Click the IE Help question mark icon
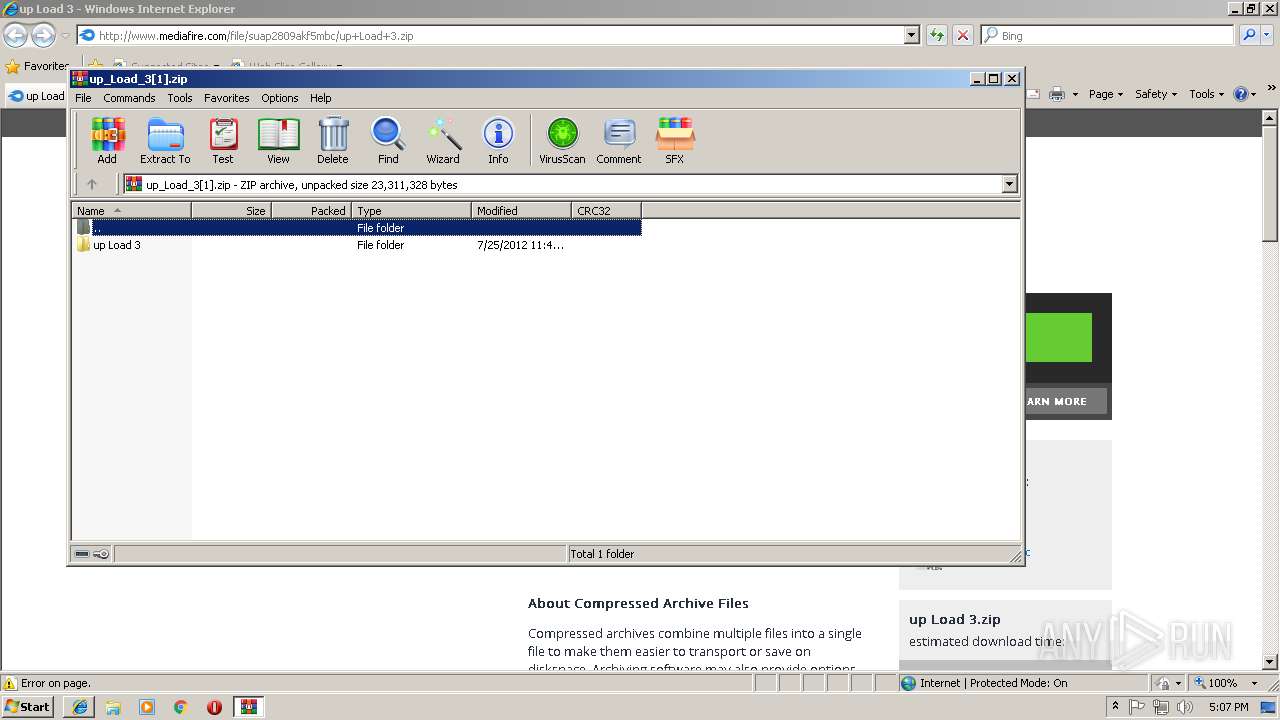 (x=1240, y=94)
